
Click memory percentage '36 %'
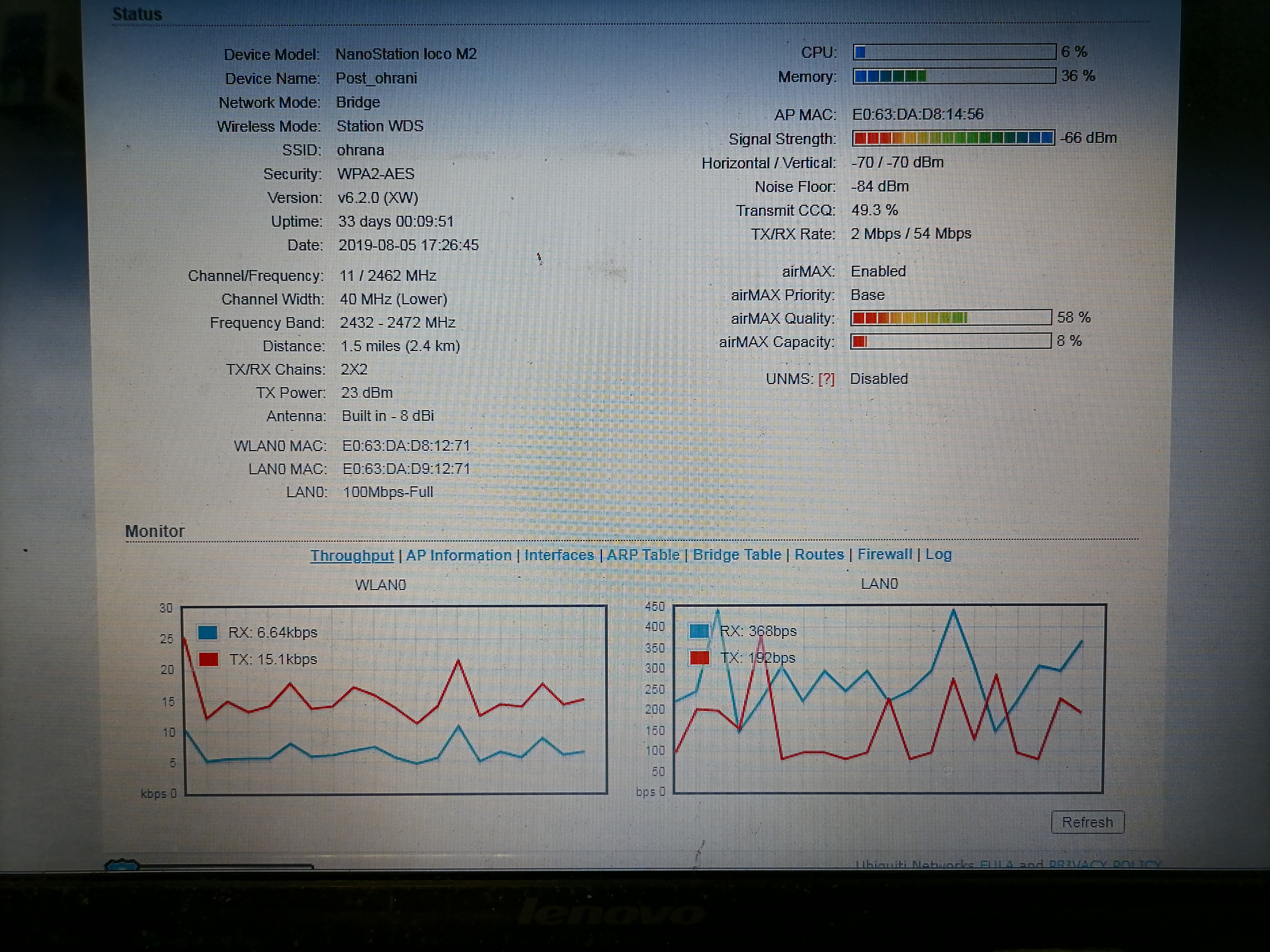click(1078, 76)
